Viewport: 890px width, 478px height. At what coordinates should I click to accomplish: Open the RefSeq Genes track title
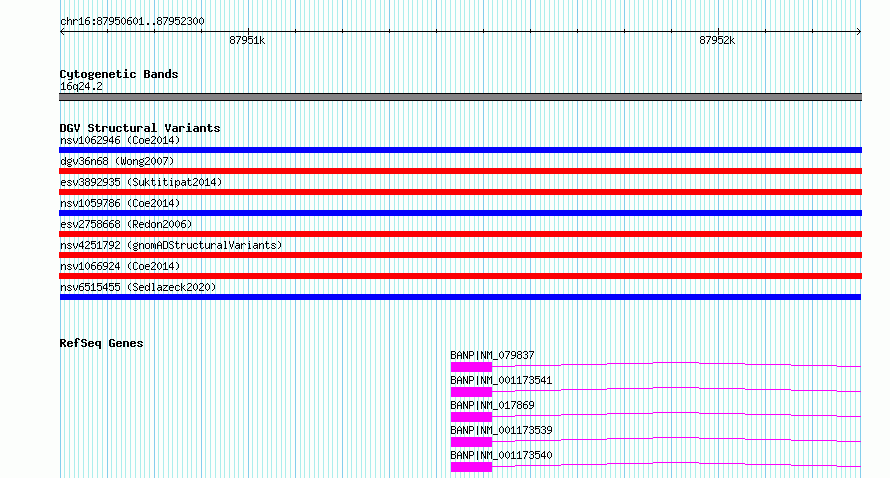[101, 343]
